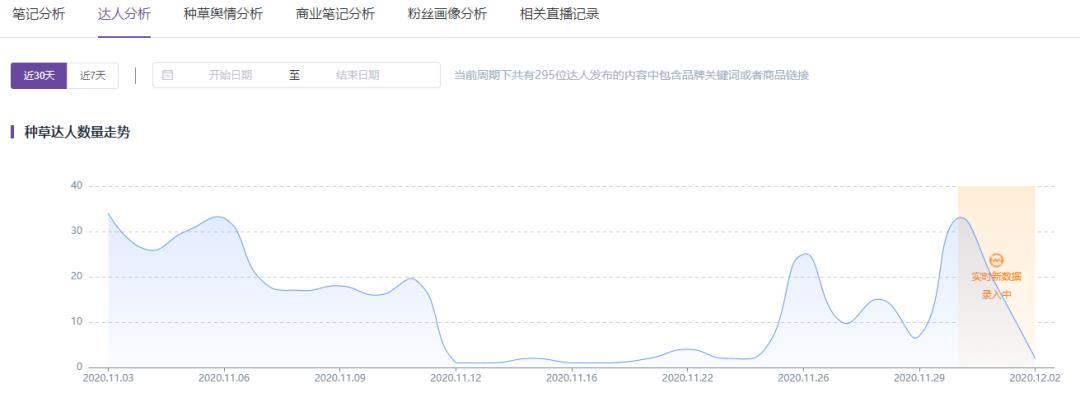This screenshot has width=1080, height=407.
Task: Click the 2020.11.29 axis label
Action: [917, 377]
